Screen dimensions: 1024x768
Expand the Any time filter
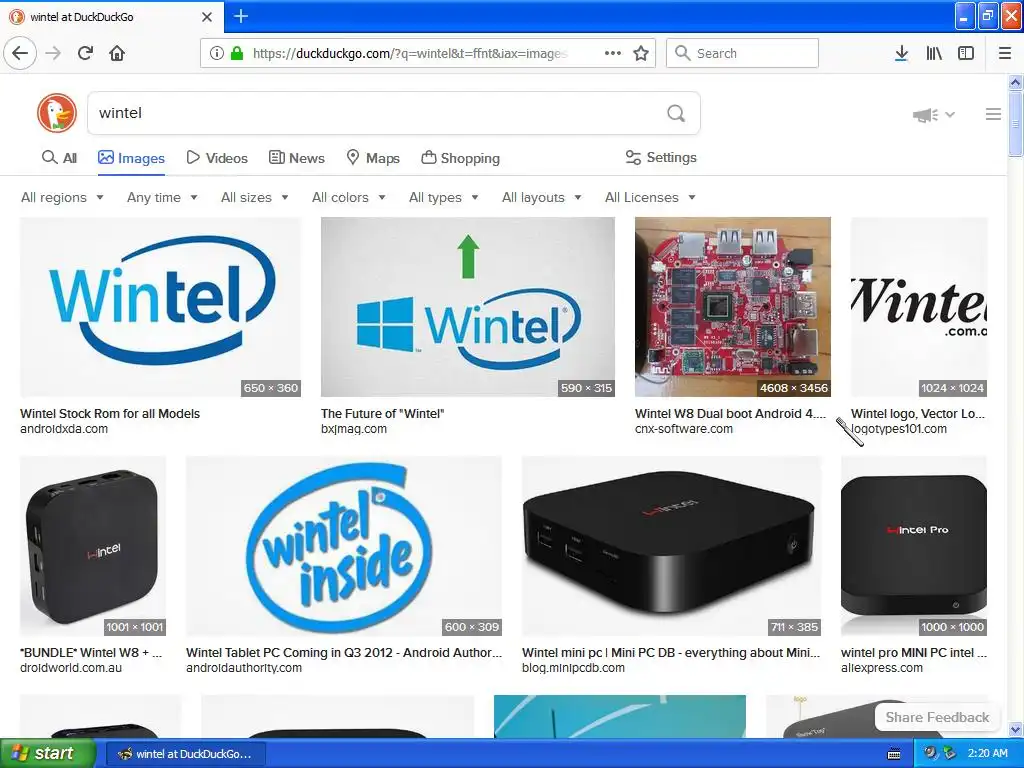click(162, 197)
